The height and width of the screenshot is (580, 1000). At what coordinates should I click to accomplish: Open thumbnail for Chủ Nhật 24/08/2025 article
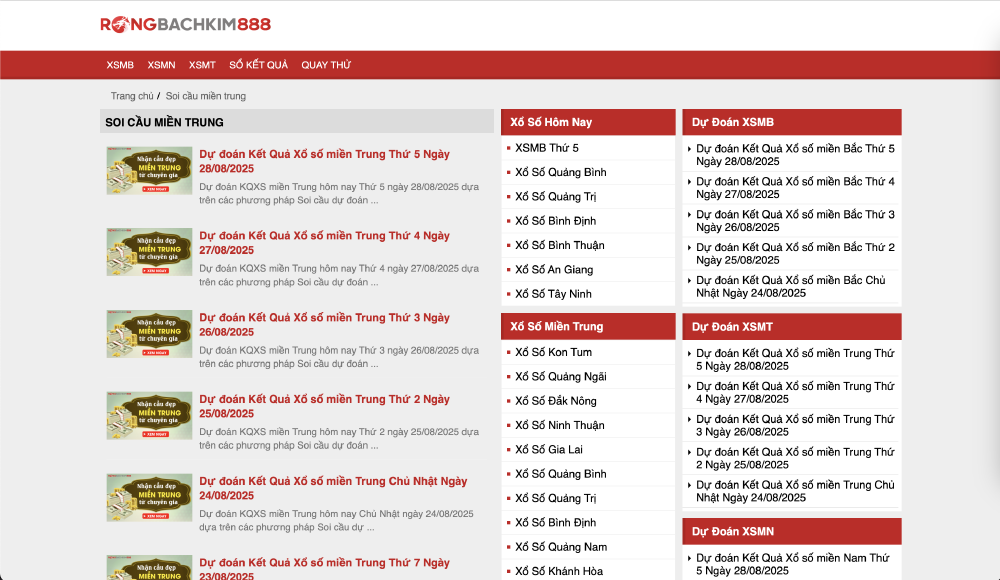pos(149,497)
